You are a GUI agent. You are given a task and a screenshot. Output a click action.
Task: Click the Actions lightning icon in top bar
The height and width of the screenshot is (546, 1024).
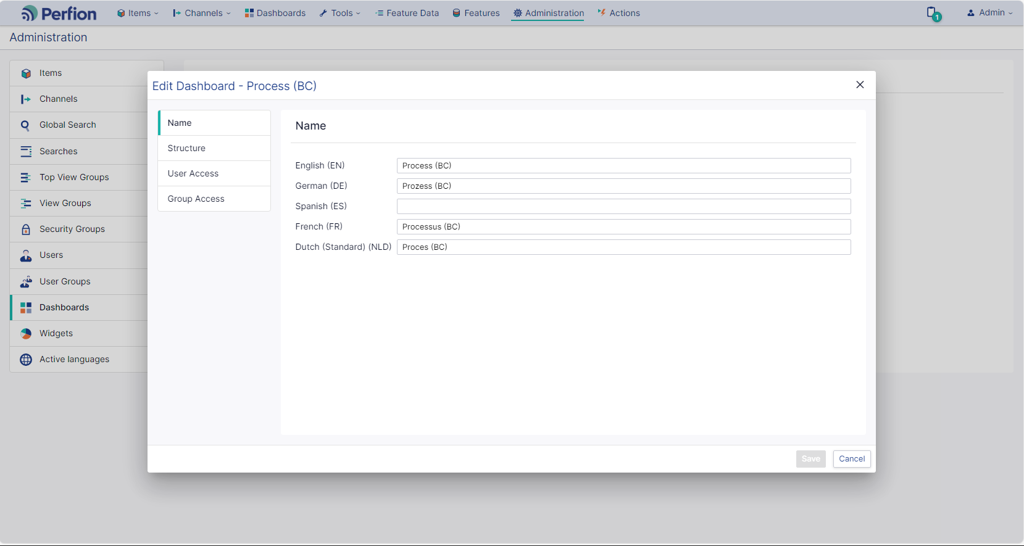pyautogui.click(x=601, y=13)
